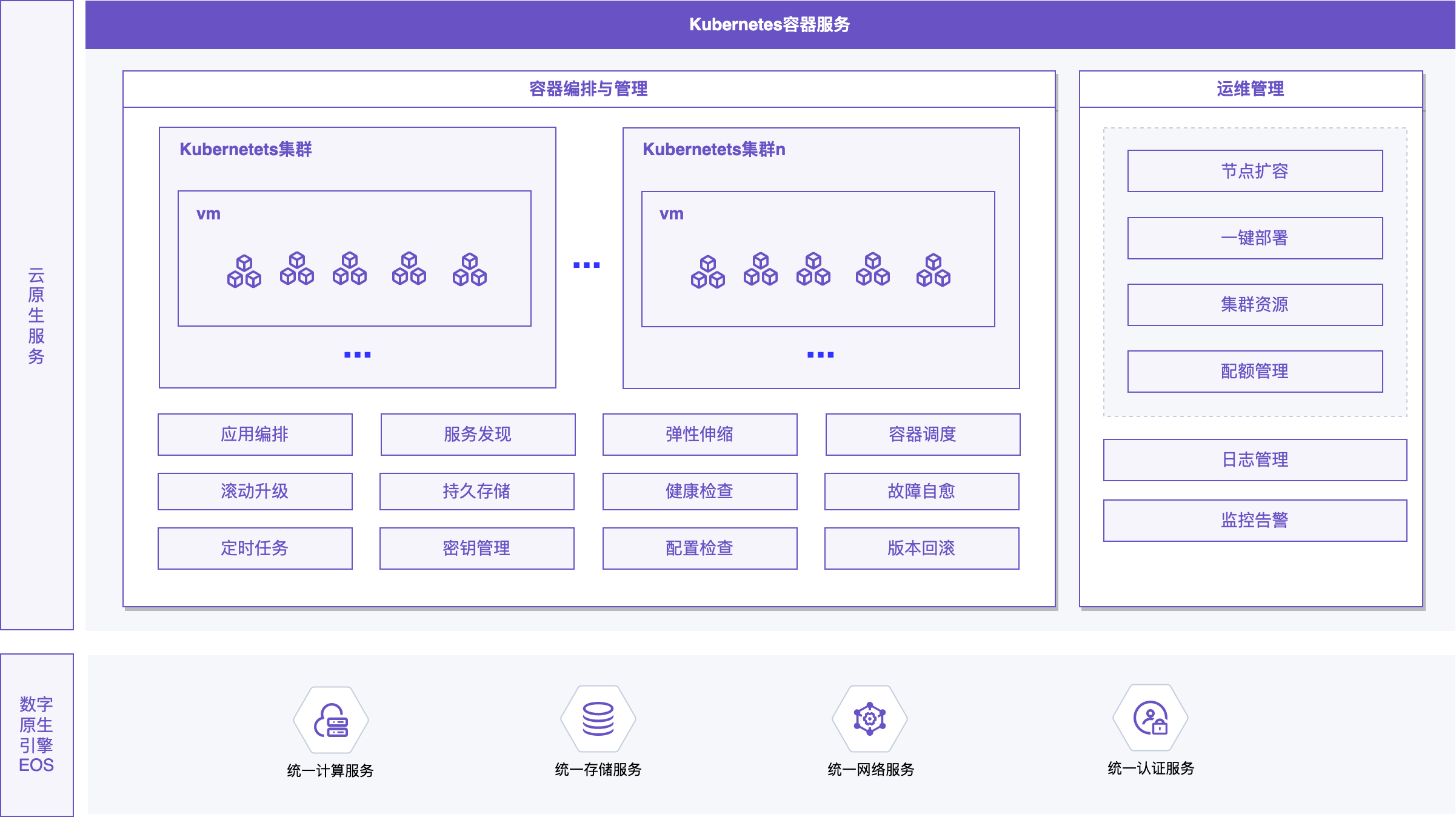Click the ellipsis between the two clusters
Viewport: 1456px width, 817px height.
click(587, 265)
